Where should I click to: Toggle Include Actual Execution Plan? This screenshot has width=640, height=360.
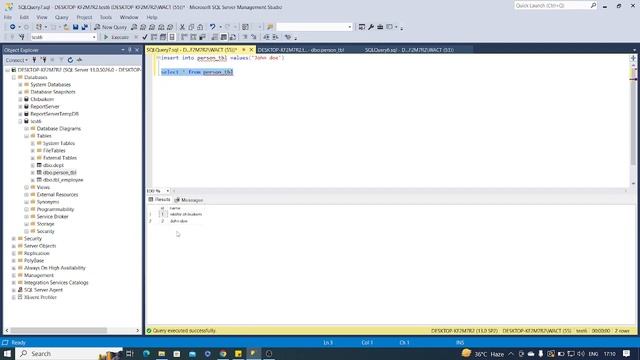coord(184,37)
